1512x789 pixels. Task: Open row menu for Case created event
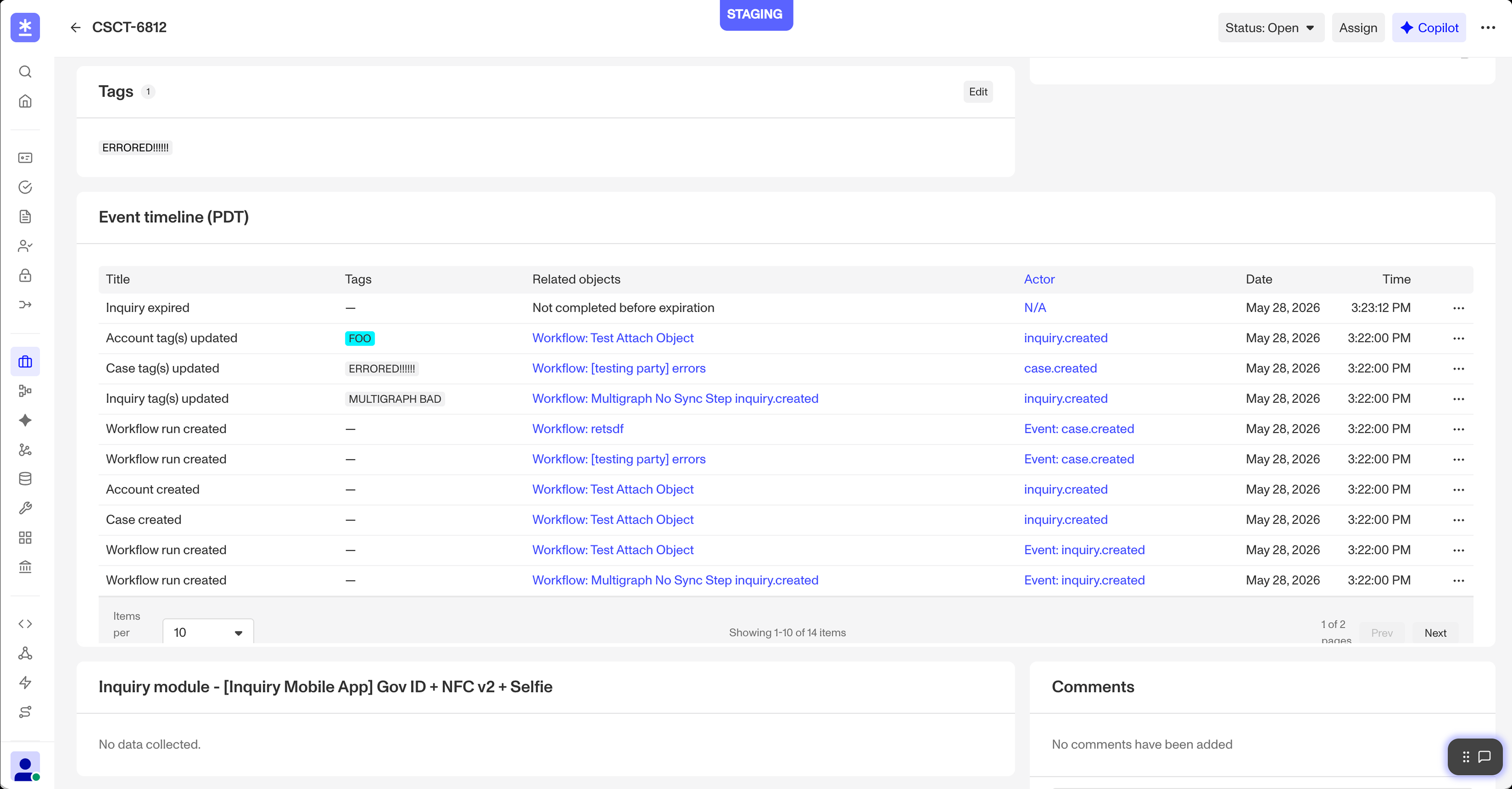tap(1459, 520)
